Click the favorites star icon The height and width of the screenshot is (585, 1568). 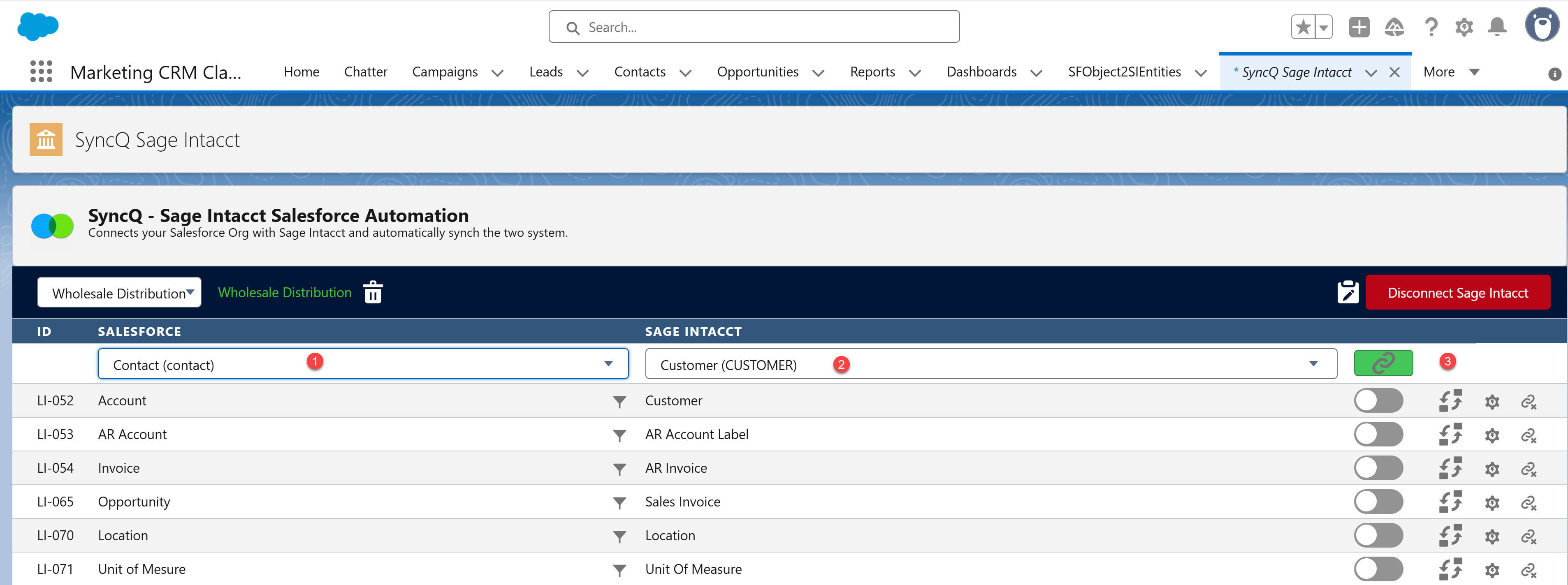tap(1303, 28)
